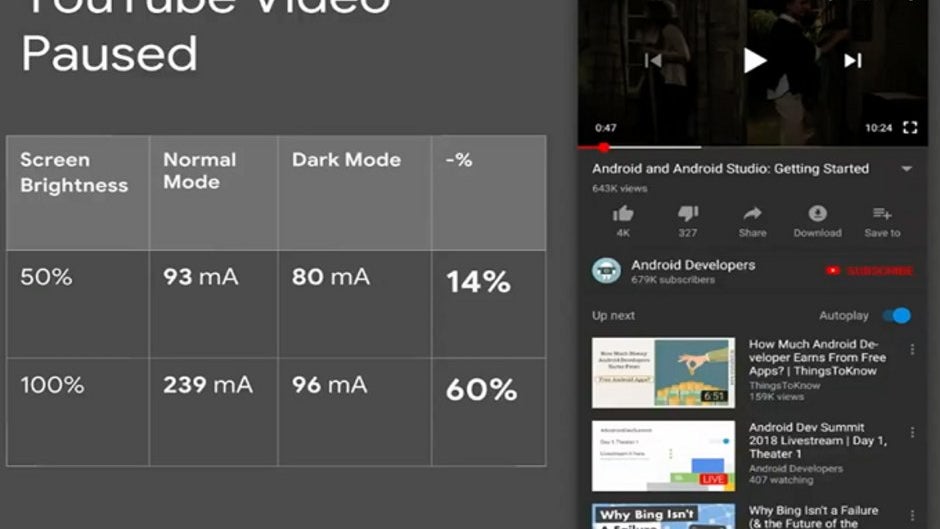This screenshot has width=940, height=529.
Task: Click the 'Normal Mode' column header
Action: coord(213,193)
